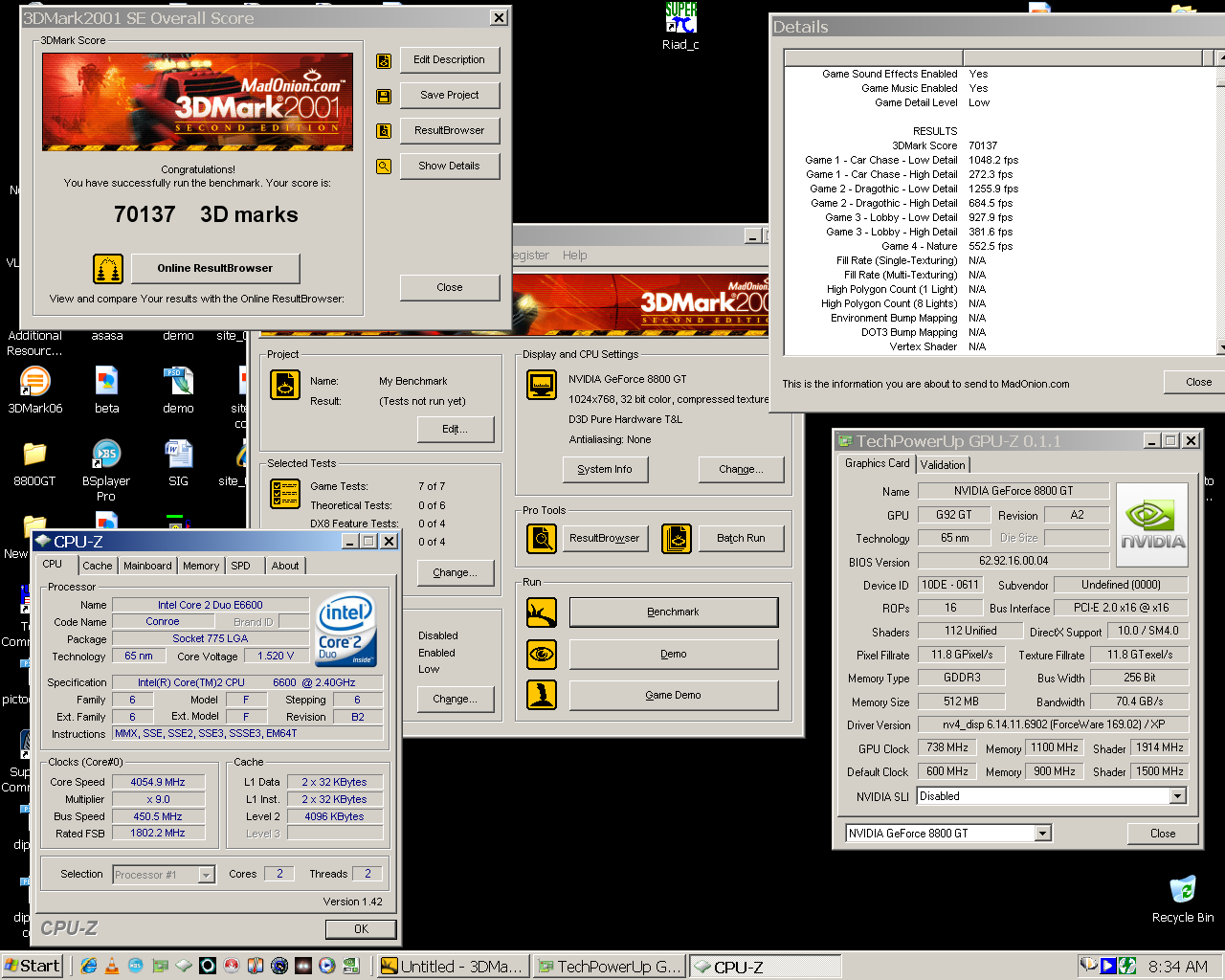Click the Display settings monitor icon
Screen dimensions: 1225x980
click(x=542, y=385)
